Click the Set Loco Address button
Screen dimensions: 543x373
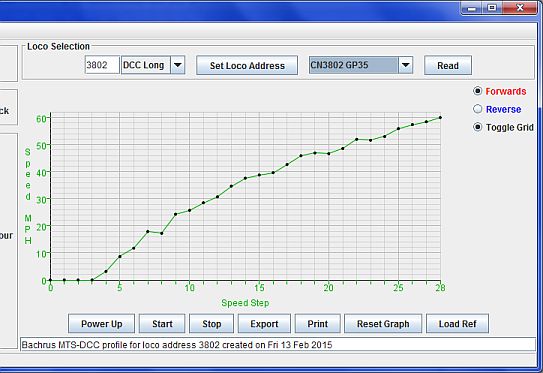(247, 65)
